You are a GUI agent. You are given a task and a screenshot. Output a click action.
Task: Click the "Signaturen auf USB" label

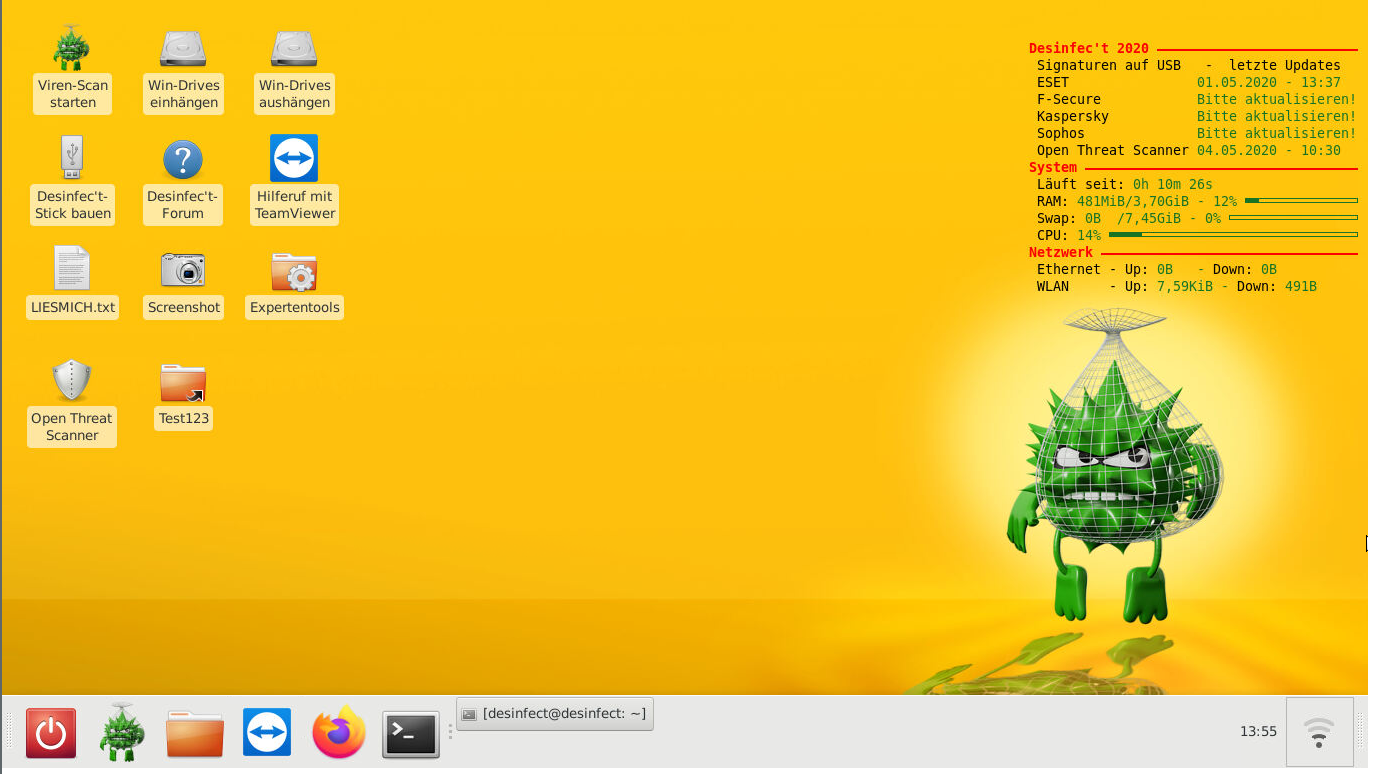click(1109, 65)
